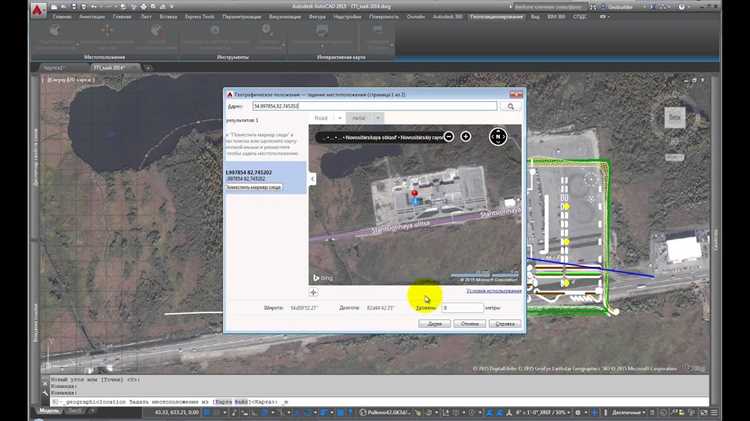The height and width of the screenshot is (421, 750).
Task: Click Map Aerial icon in Интерактивная карта panel
Action: (321, 31)
